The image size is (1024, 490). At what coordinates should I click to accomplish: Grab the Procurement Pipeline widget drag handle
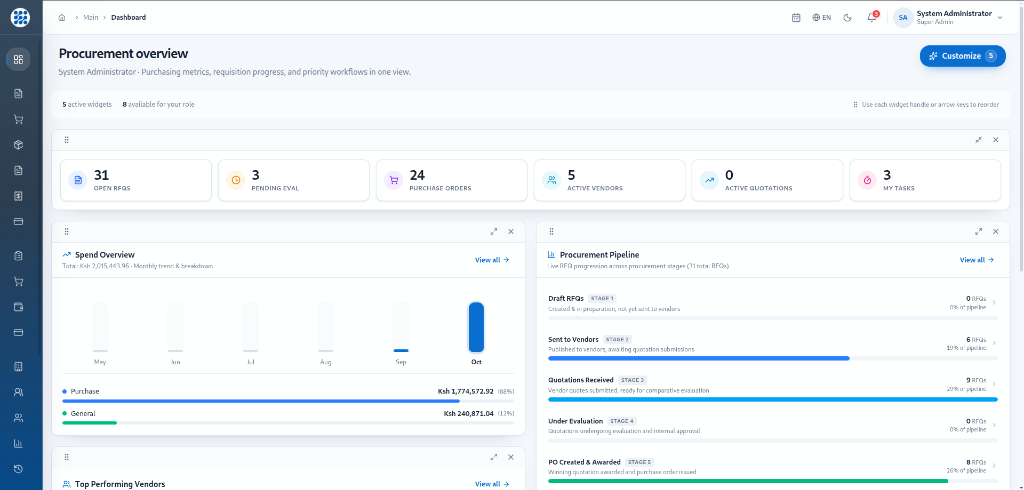(551, 231)
